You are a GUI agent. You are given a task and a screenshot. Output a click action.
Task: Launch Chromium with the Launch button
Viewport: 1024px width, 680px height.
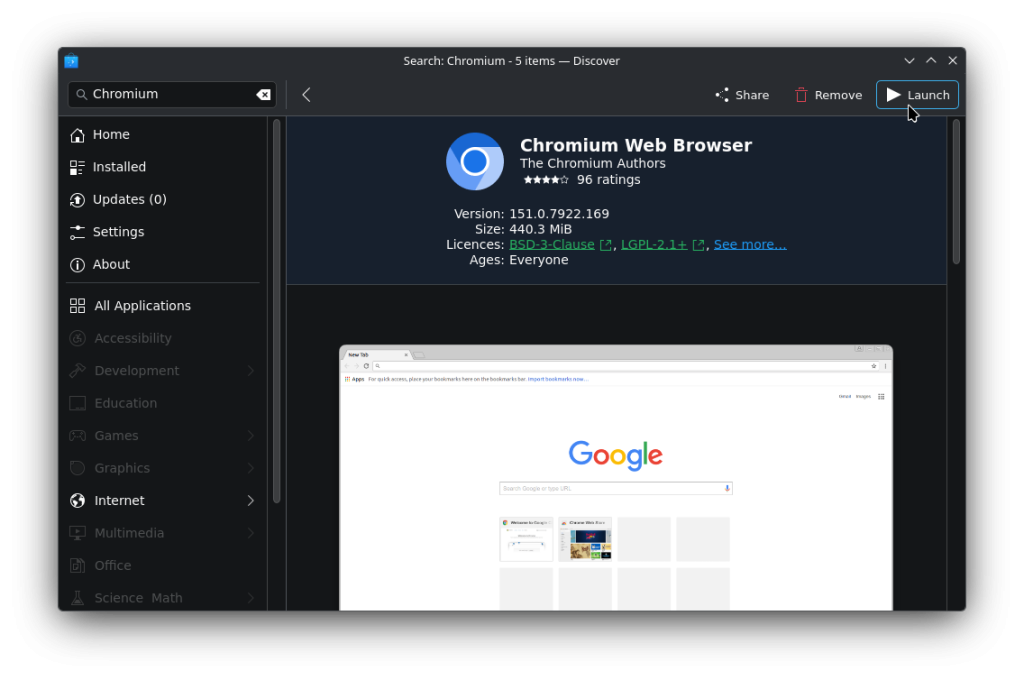917,95
